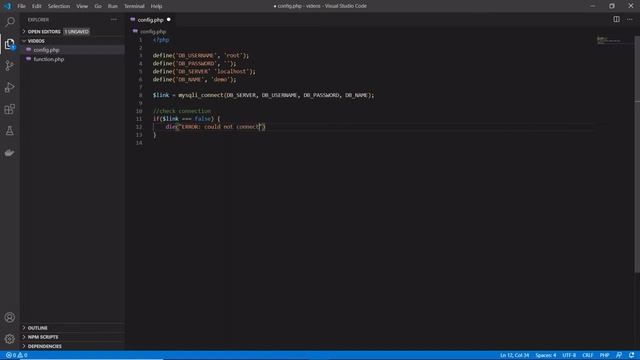Select the config.php editor tab

[x=150, y=20]
